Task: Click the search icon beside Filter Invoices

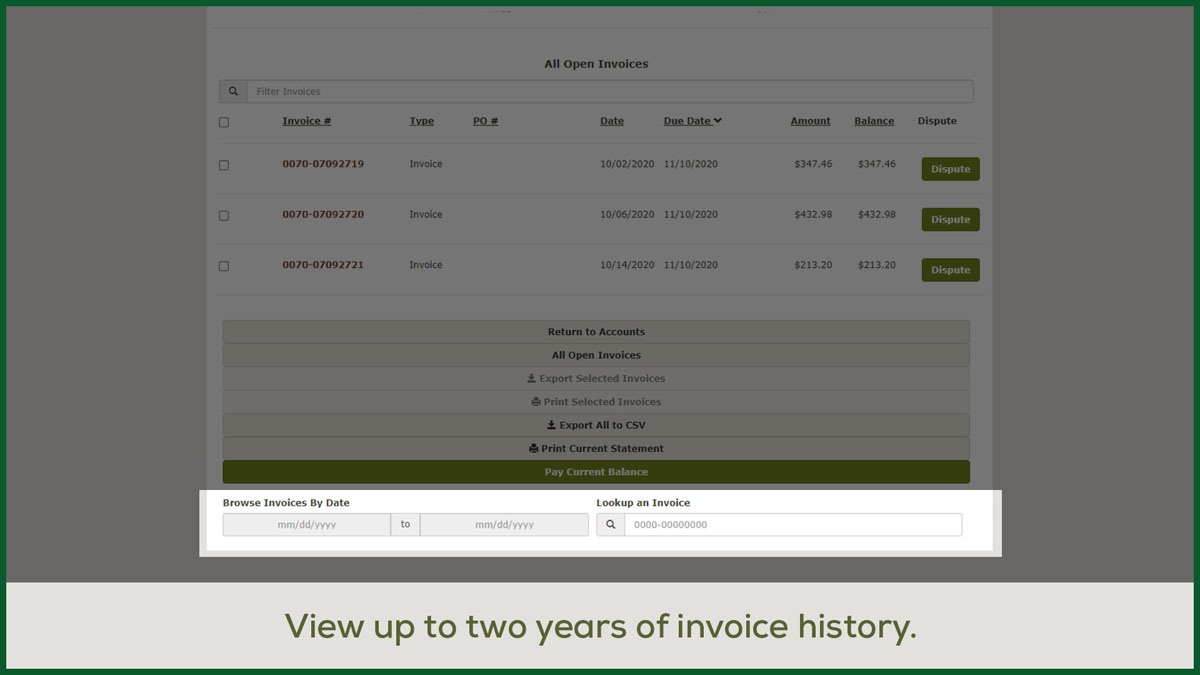Action: point(233,92)
